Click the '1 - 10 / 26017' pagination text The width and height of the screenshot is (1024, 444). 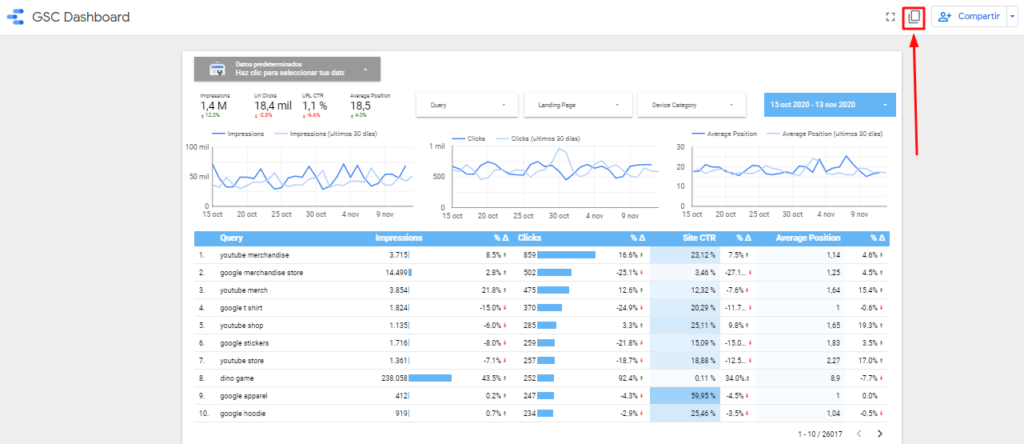[x=820, y=434]
